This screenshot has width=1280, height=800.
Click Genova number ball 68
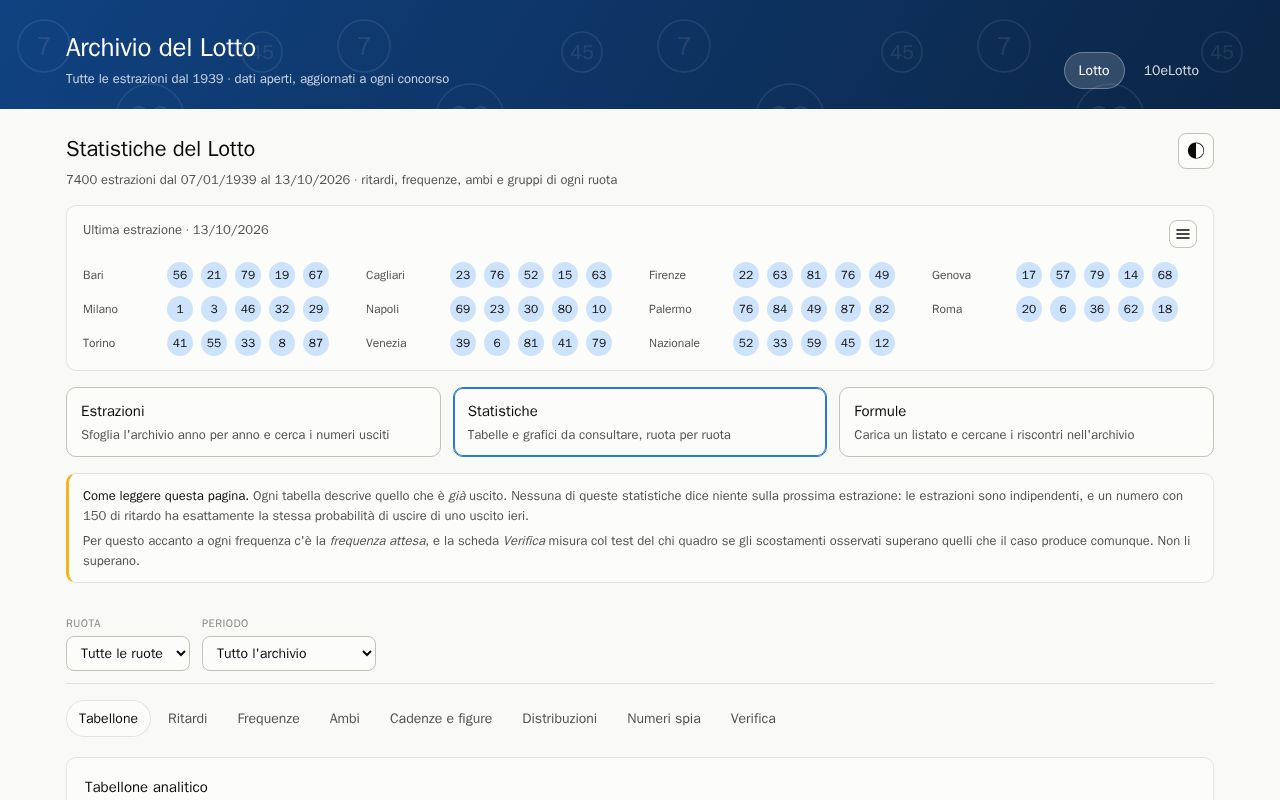[x=1165, y=275]
